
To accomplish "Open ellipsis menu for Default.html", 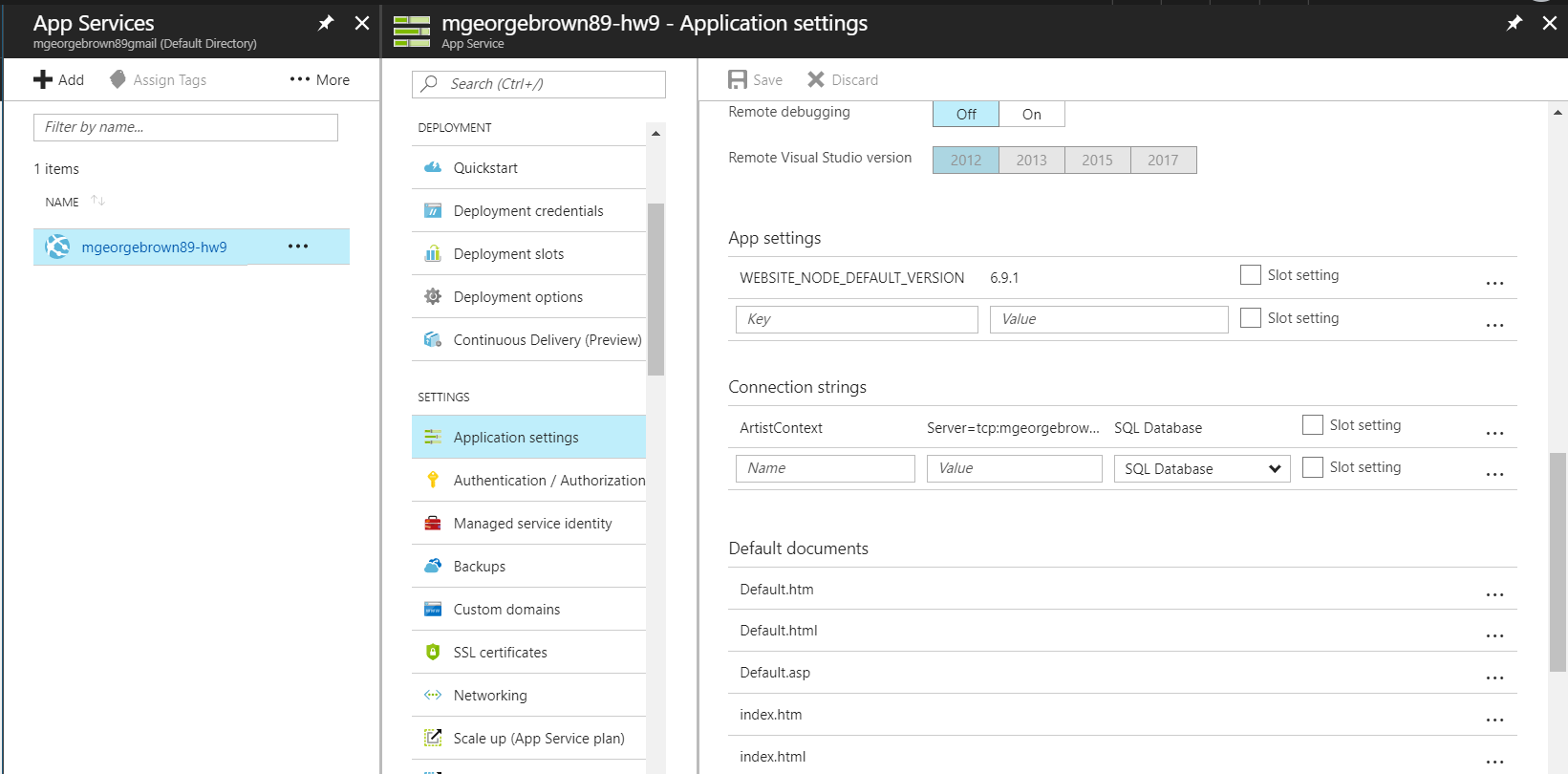I will pyautogui.click(x=1494, y=635).
